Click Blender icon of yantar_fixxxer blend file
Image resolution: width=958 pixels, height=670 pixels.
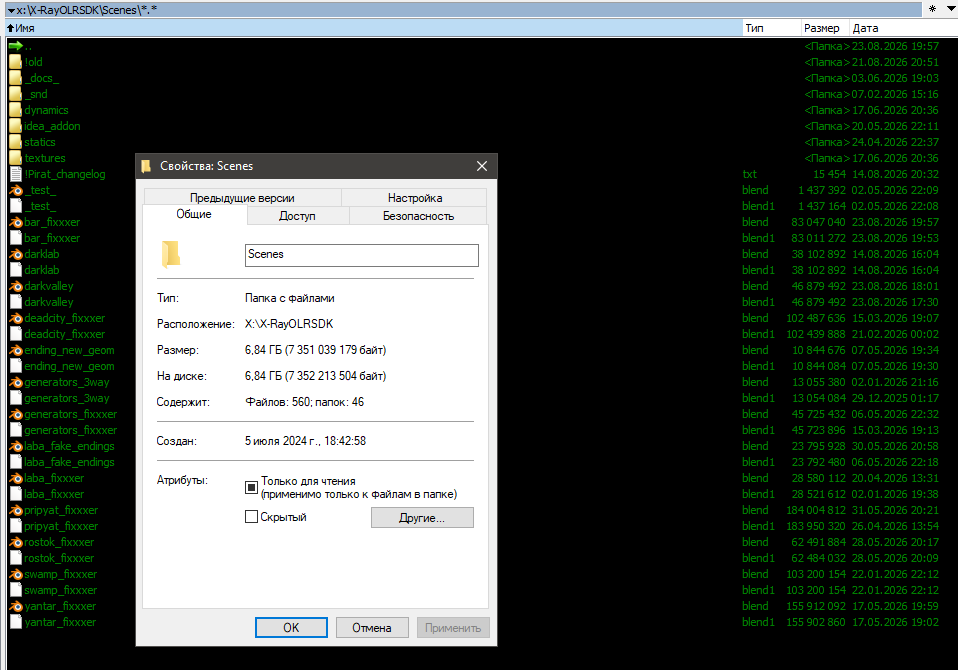(x=16, y=606)
